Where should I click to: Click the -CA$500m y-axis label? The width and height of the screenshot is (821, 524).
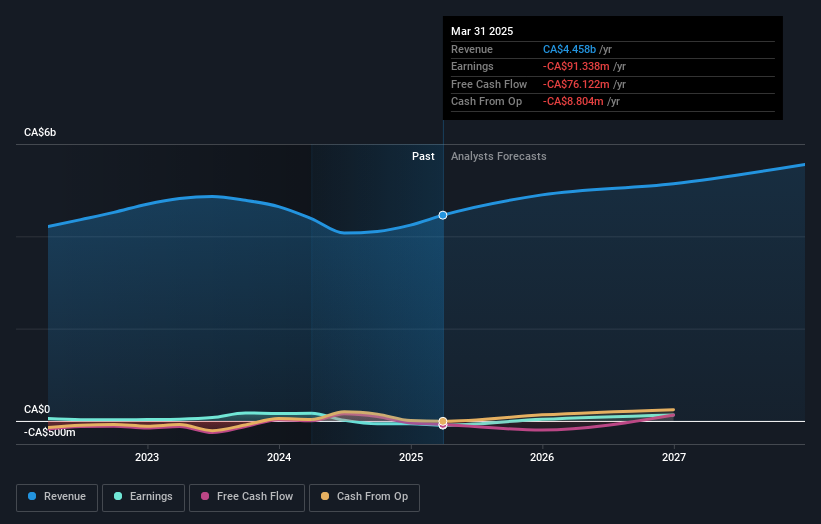pyautogui.click(x=49, y=432)
